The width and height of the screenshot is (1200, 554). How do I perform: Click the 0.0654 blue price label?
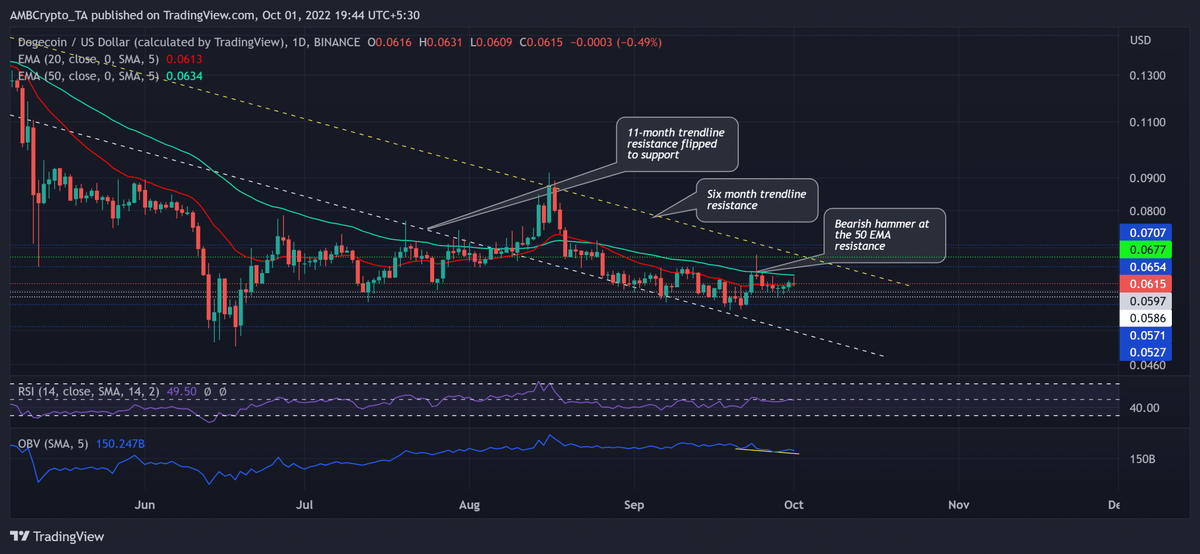pos(1144,266)
